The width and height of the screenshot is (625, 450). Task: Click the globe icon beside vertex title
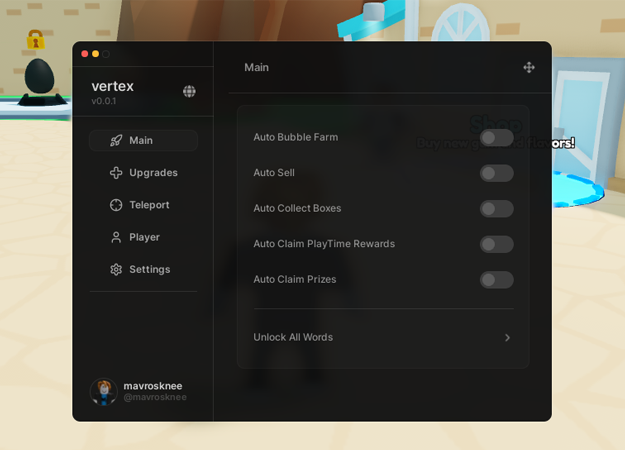189,91
